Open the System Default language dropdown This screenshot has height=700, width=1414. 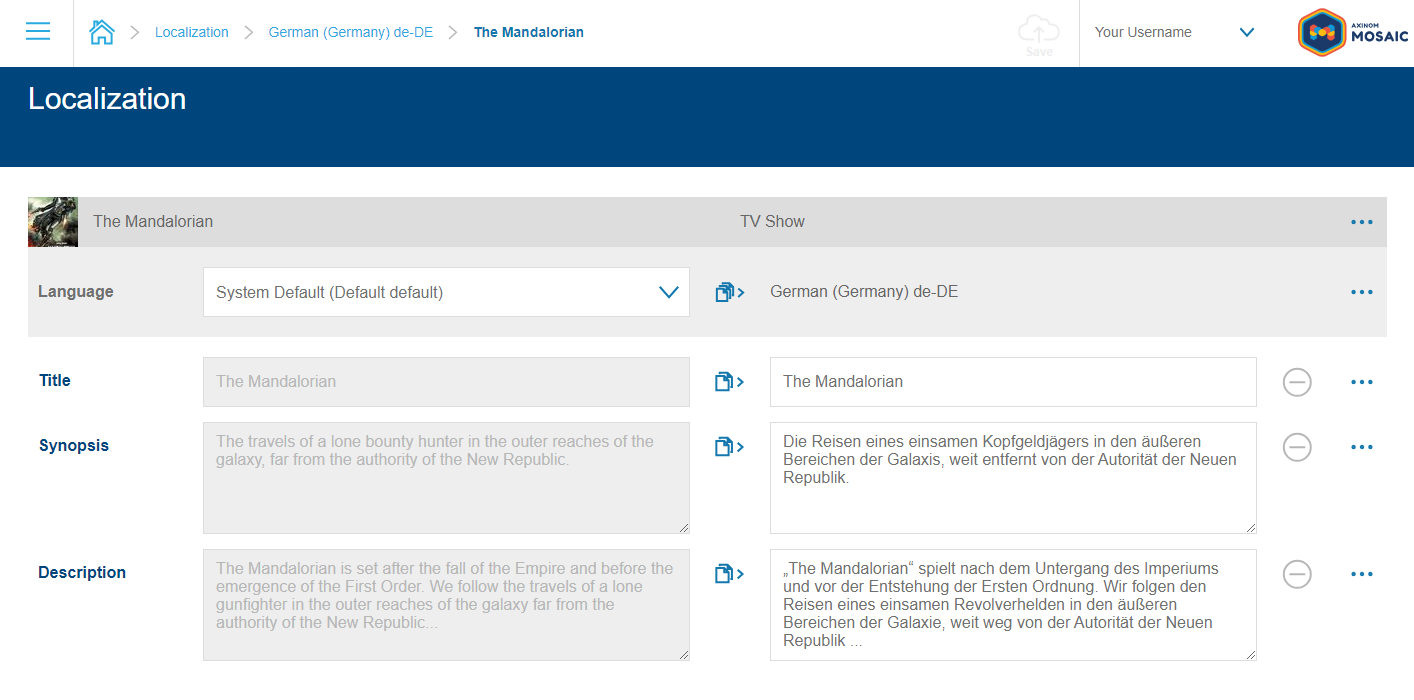446,292
